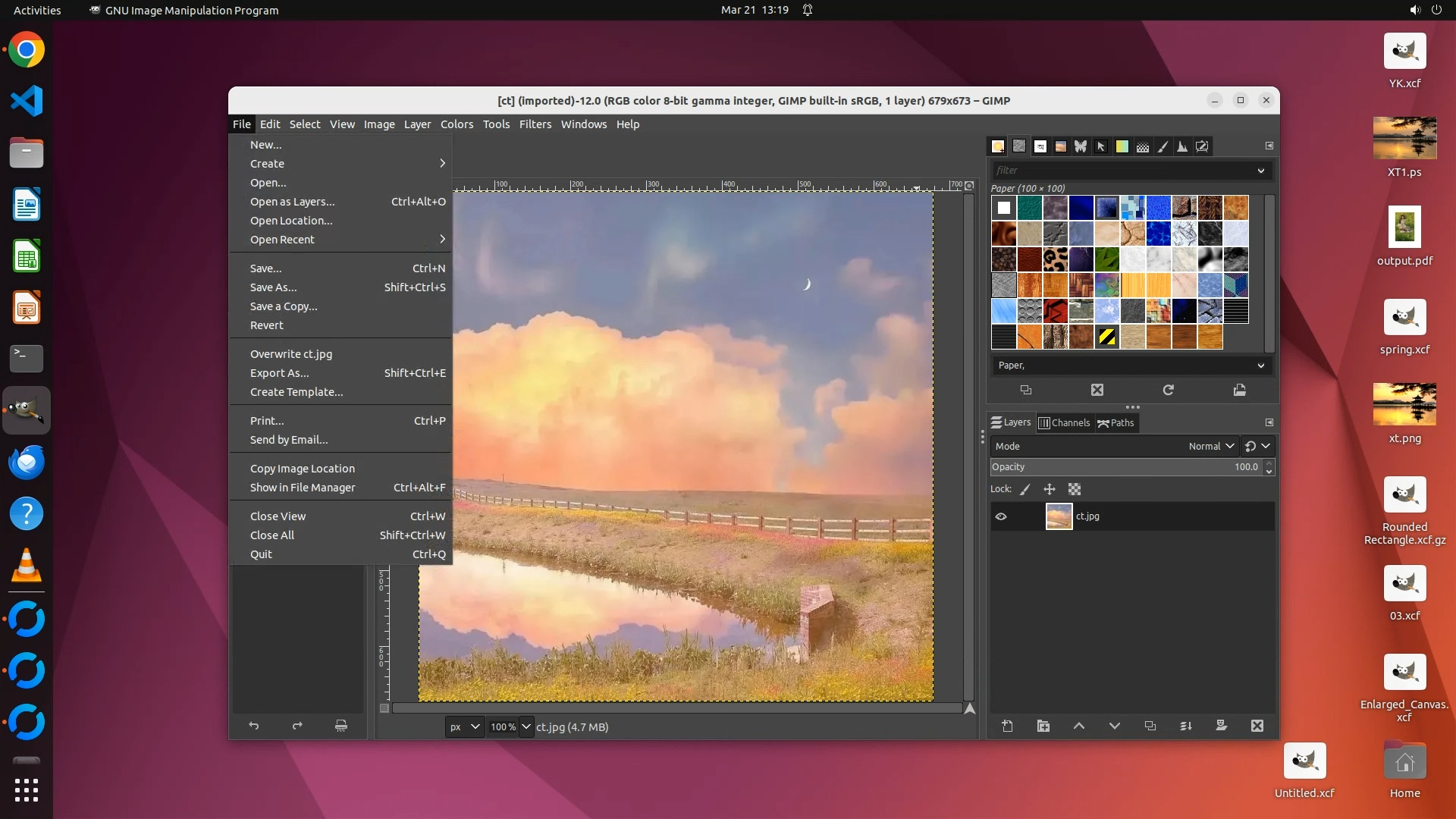Switch to the Channels tab
1456x819 pixels.
click(1064, 422)
